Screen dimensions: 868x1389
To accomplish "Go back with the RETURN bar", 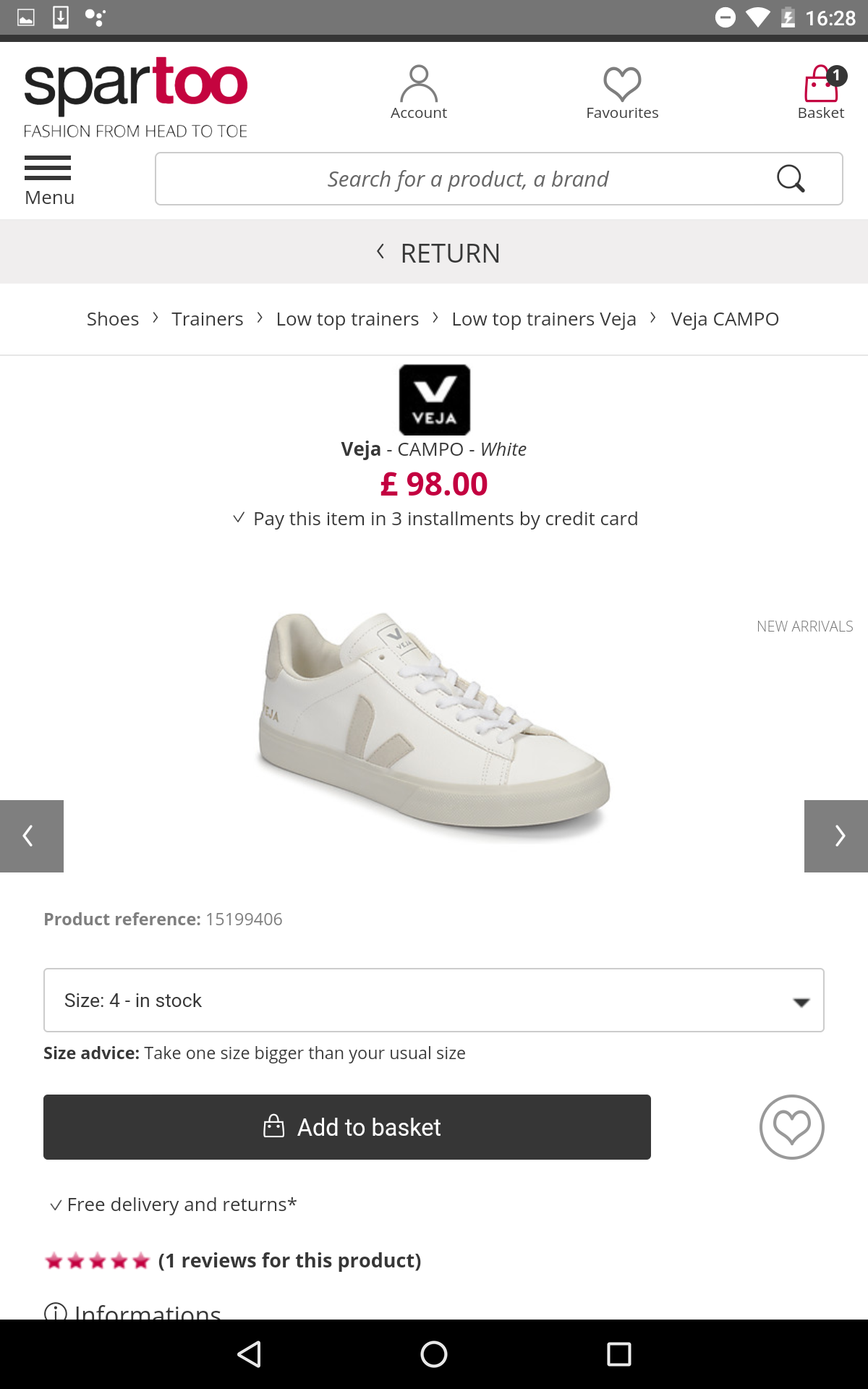I will click(434, 252).
